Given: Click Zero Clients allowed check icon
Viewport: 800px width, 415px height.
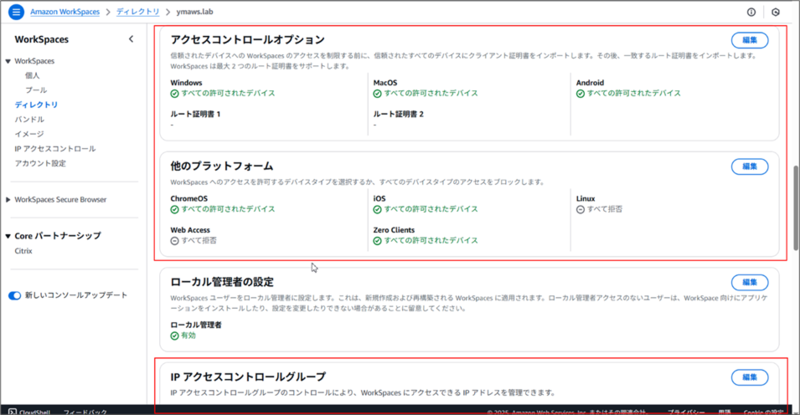Looking at the screenshot, I should 377,240.
